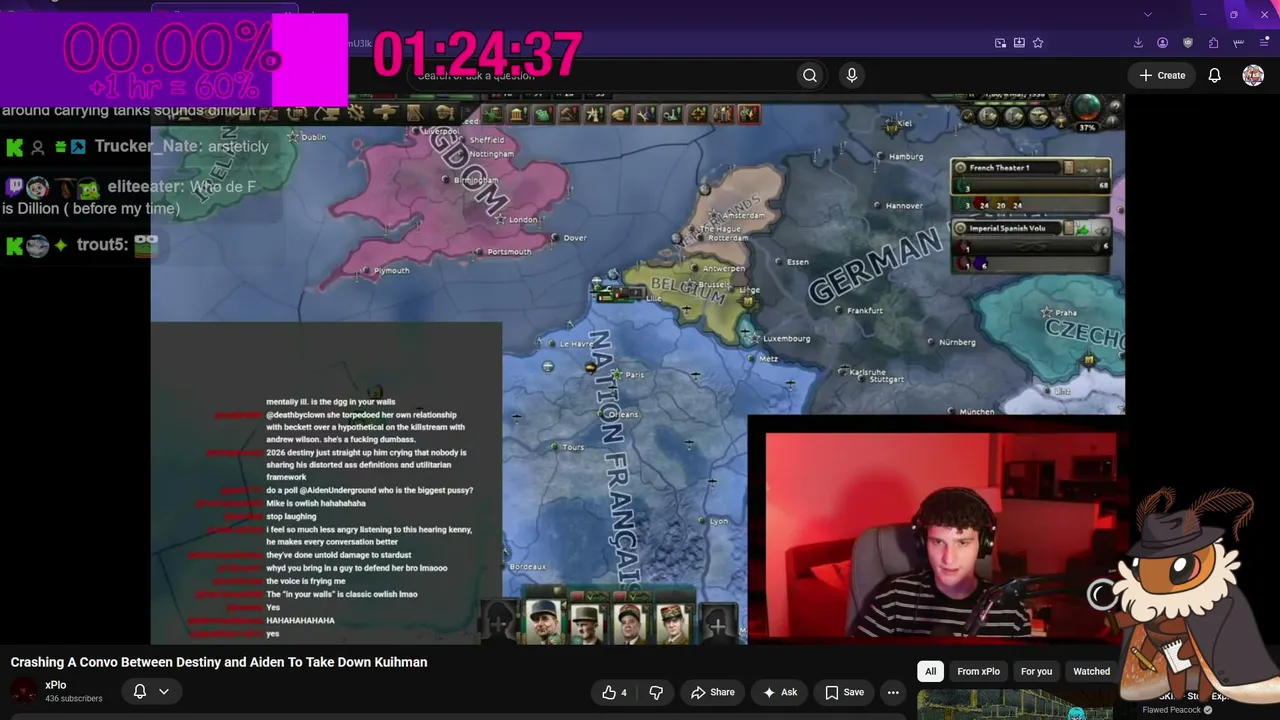Image resolution: width=1280 pixels, height=720 pixels.
Task: Click the Bordeaux city label on map
Action: point(528,567)
